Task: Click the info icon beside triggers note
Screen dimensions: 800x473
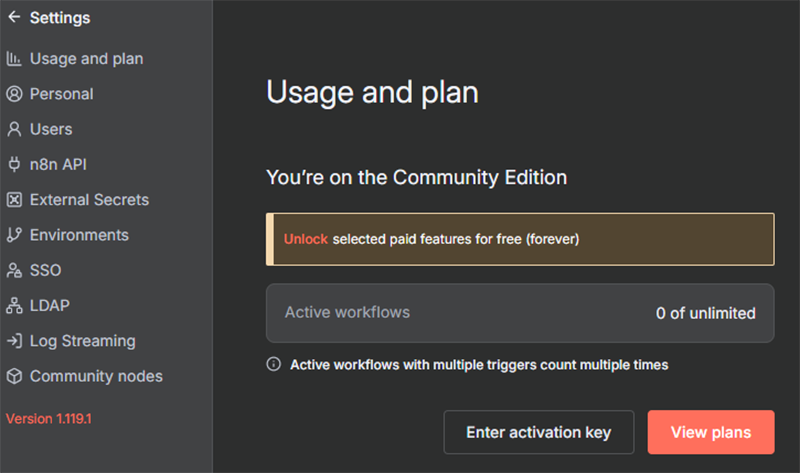Action: click(x=273, y=364)
